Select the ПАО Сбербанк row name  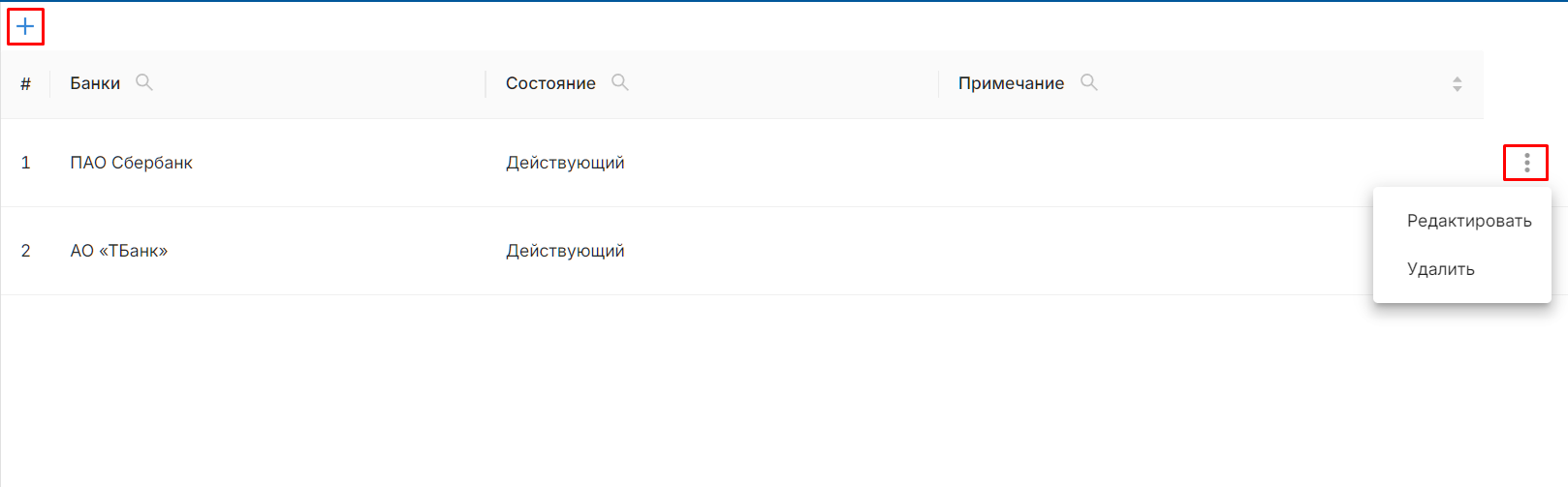point(131,163)
